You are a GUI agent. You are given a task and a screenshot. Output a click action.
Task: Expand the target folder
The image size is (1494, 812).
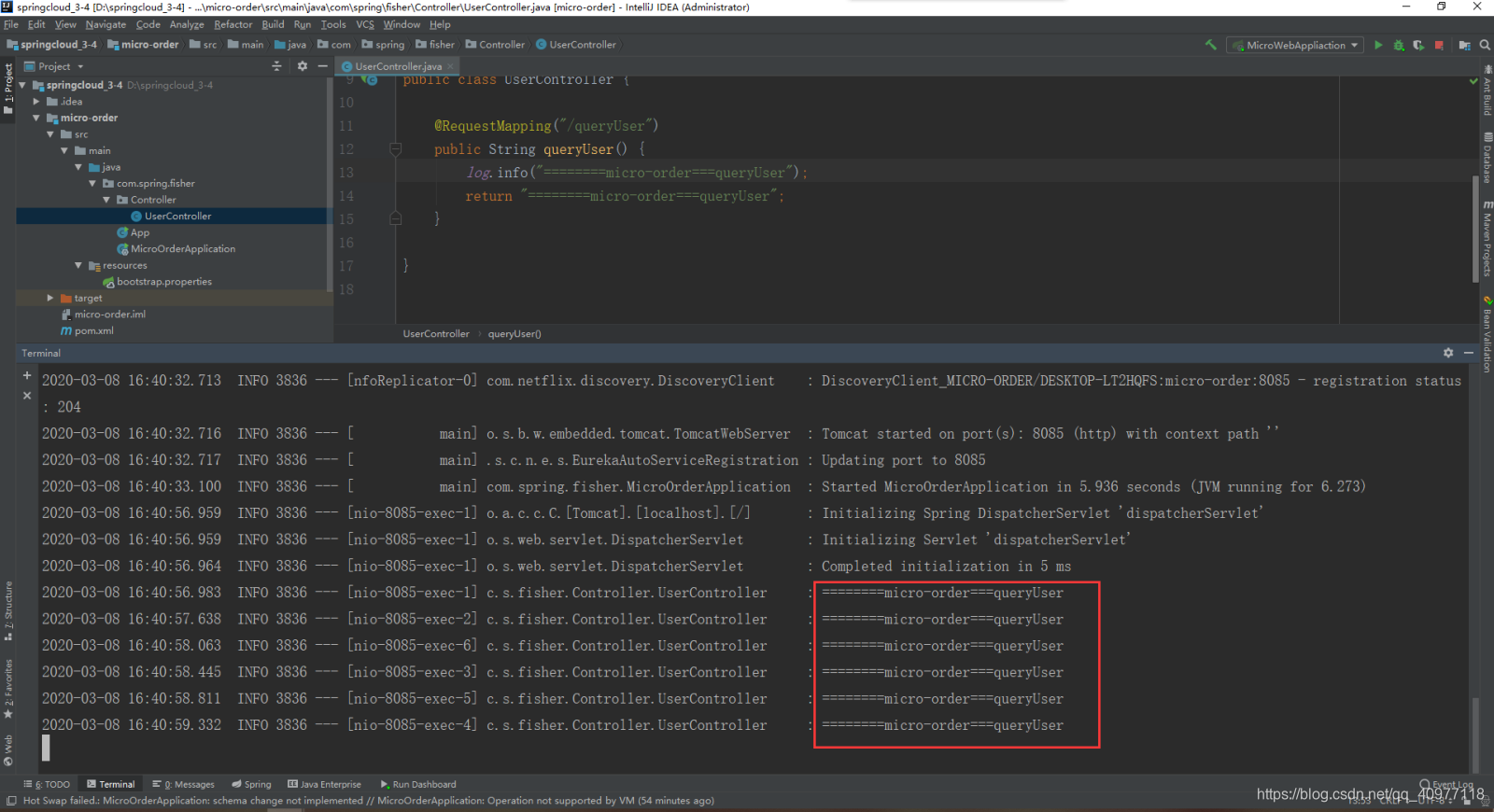(x=50, y=298)
